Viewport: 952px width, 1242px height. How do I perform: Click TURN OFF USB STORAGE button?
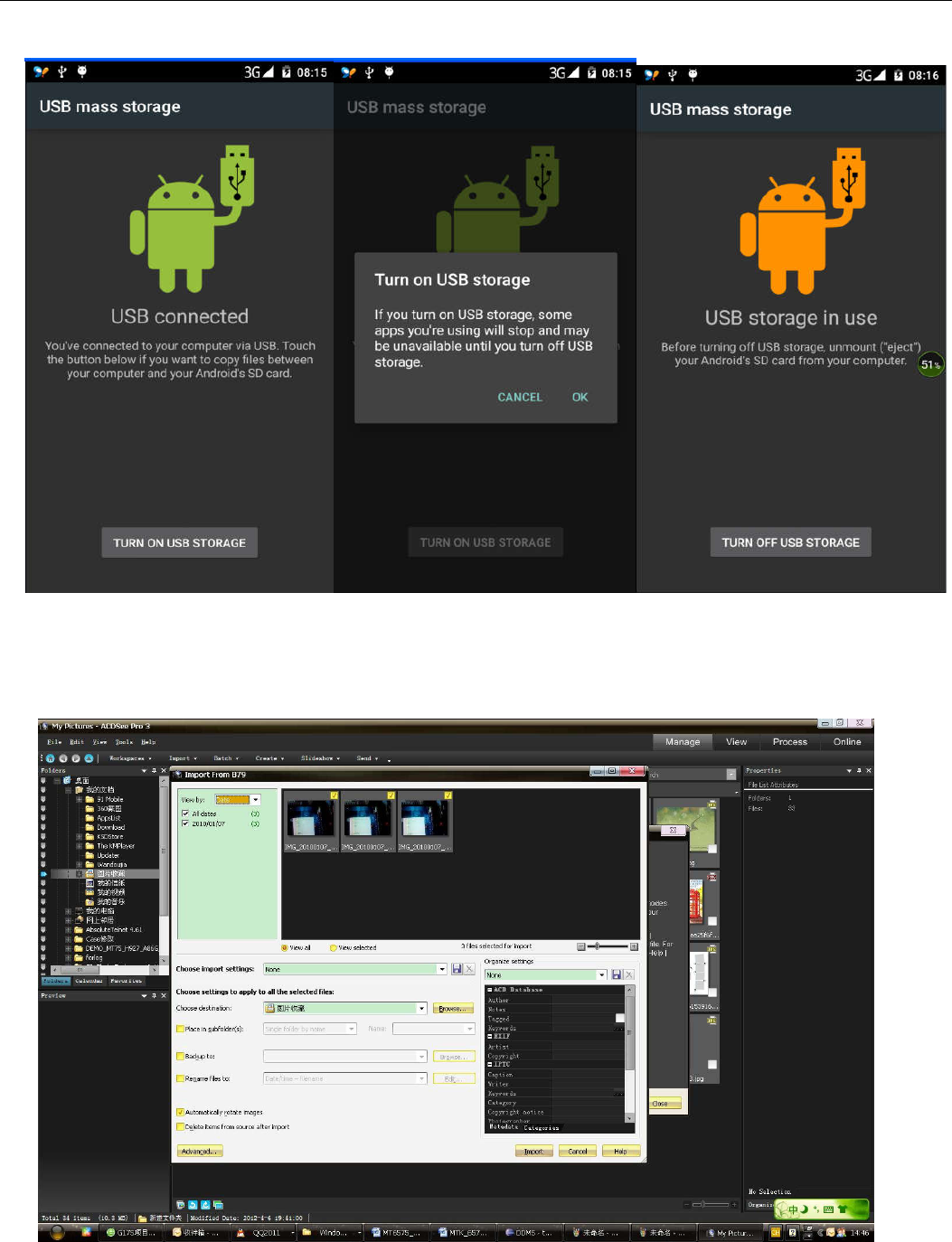790,542
